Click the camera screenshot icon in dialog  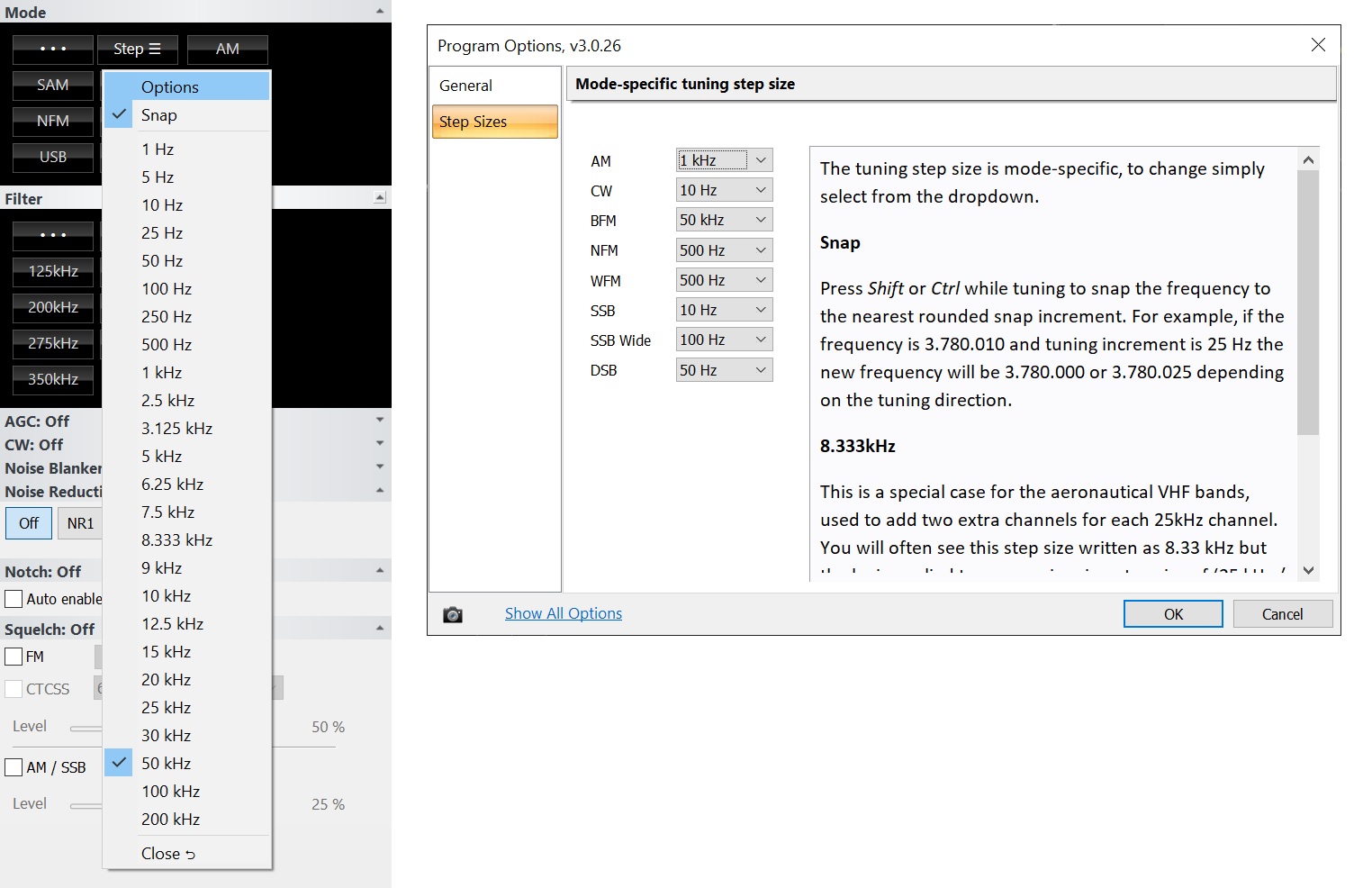coord(453,614)
